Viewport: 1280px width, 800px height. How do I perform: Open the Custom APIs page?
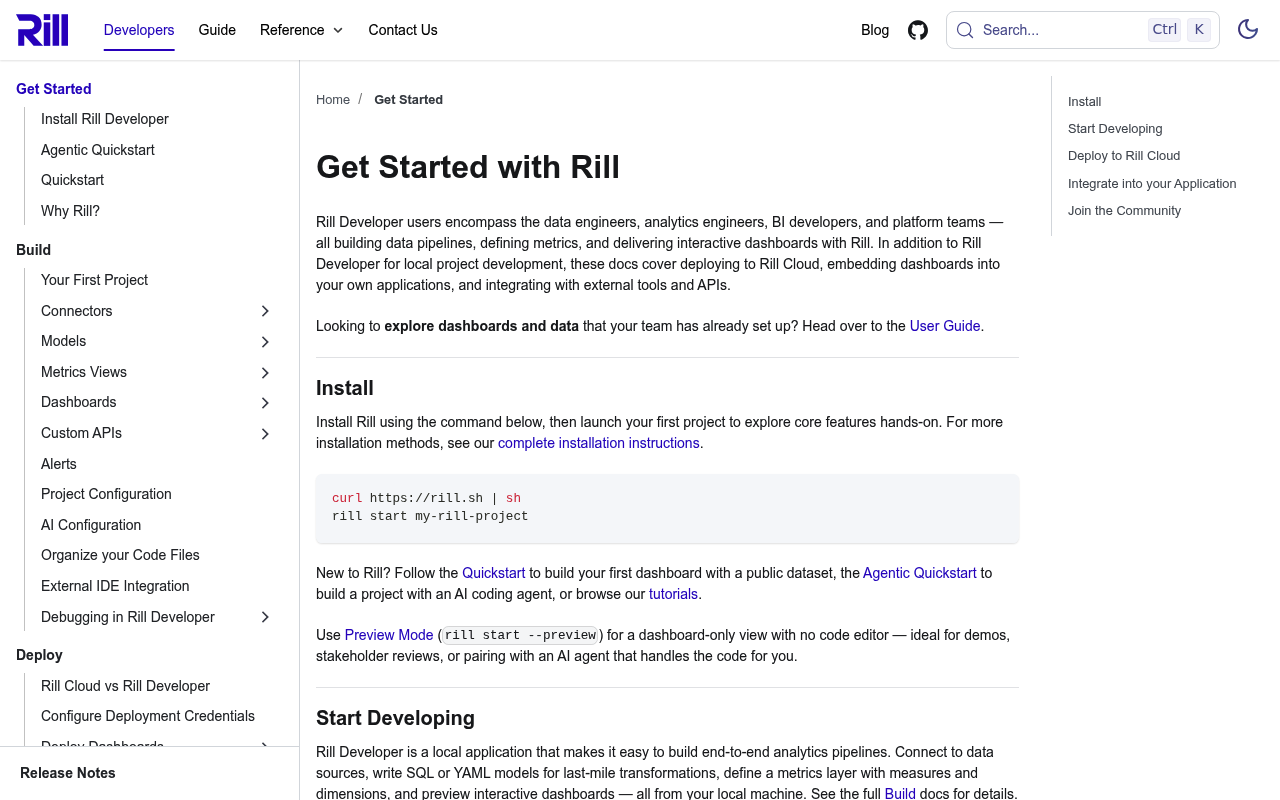[81, 433]
